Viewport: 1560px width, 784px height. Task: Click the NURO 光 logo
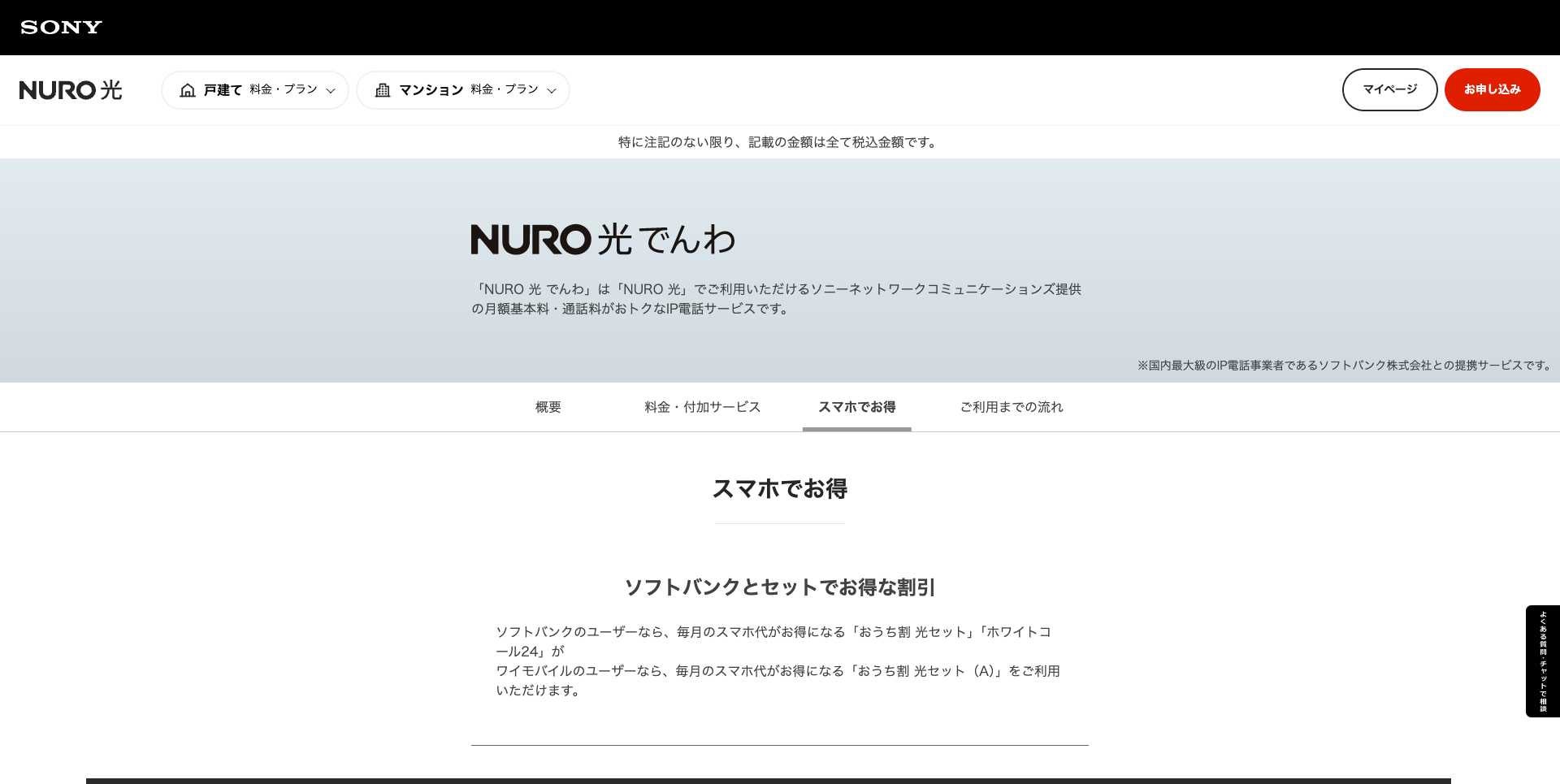[71, 90]
